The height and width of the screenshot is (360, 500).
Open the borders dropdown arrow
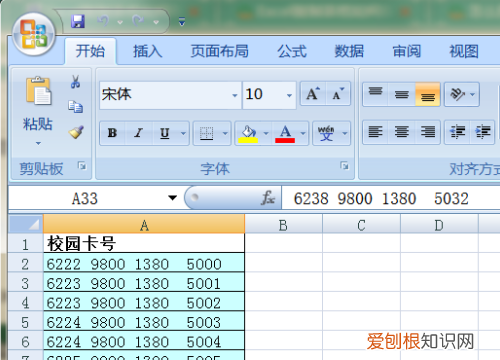point(225,133)
